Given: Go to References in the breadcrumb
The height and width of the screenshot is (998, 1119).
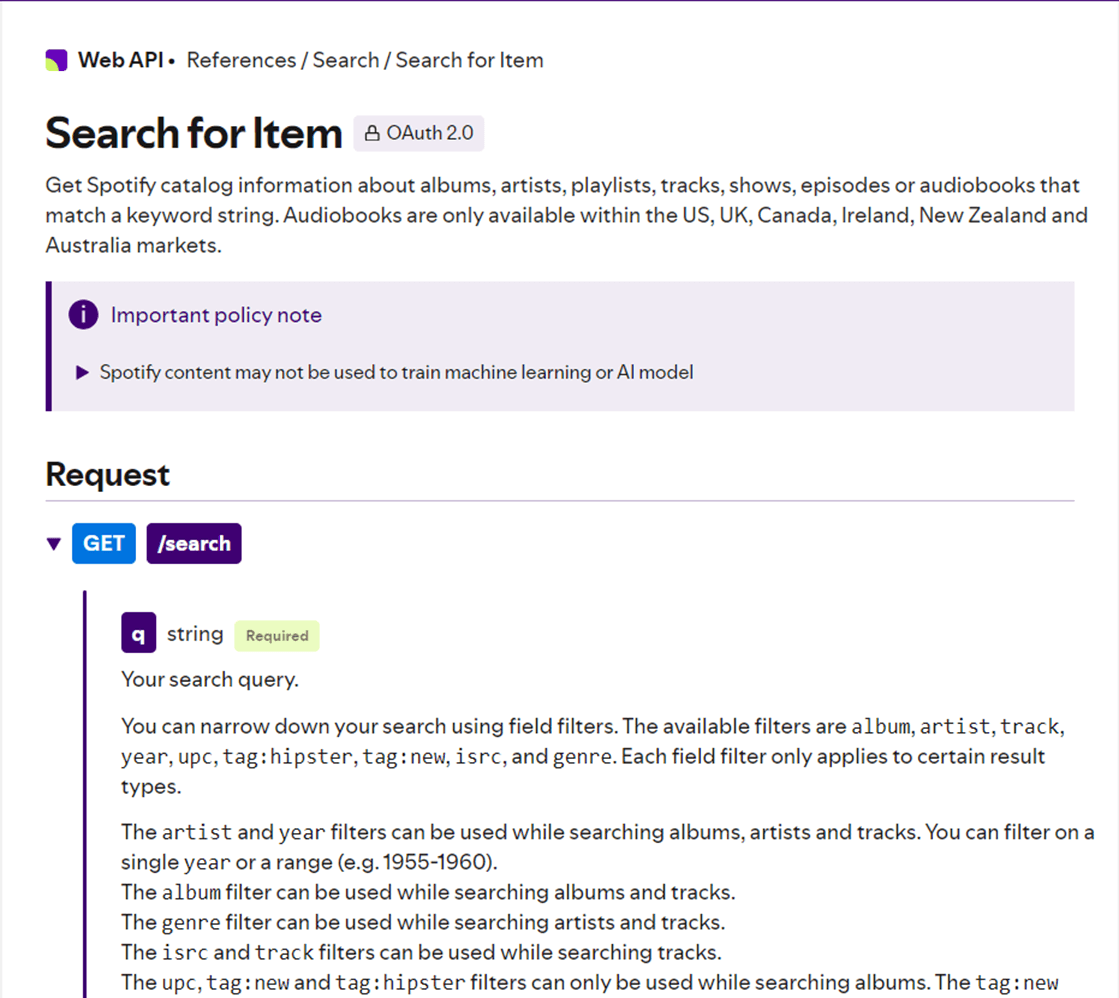Looking at the screenshot, I should (x=241, y=60).
